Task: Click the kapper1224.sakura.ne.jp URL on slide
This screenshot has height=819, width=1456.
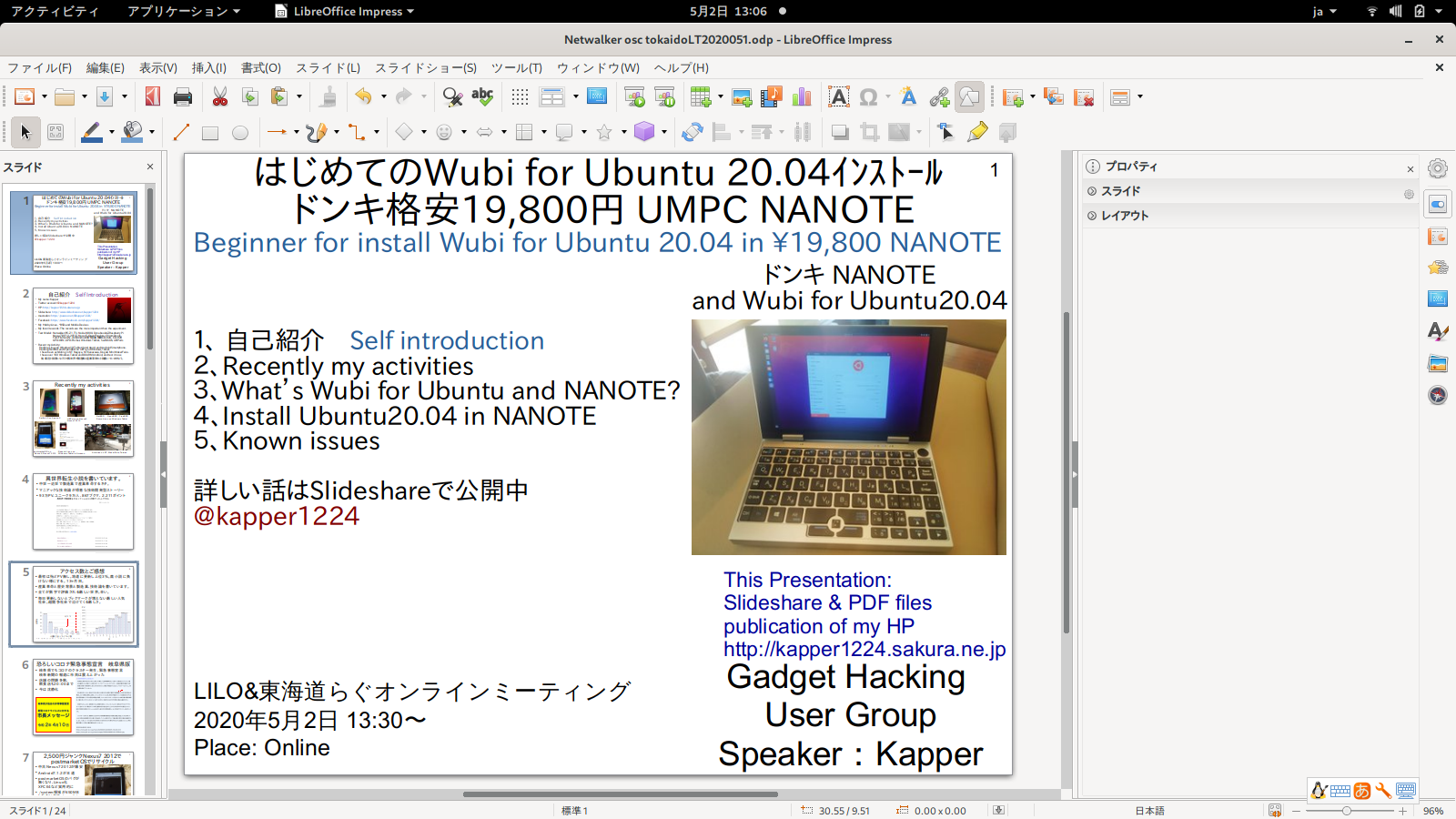Action: (864, 650)
